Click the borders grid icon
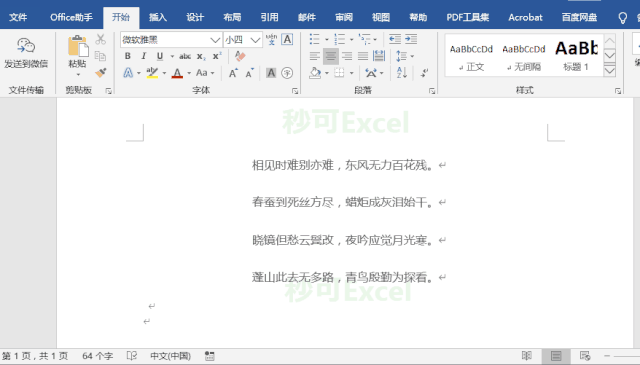The height and width of the screenshot is (365, 640). coord(339,73)
